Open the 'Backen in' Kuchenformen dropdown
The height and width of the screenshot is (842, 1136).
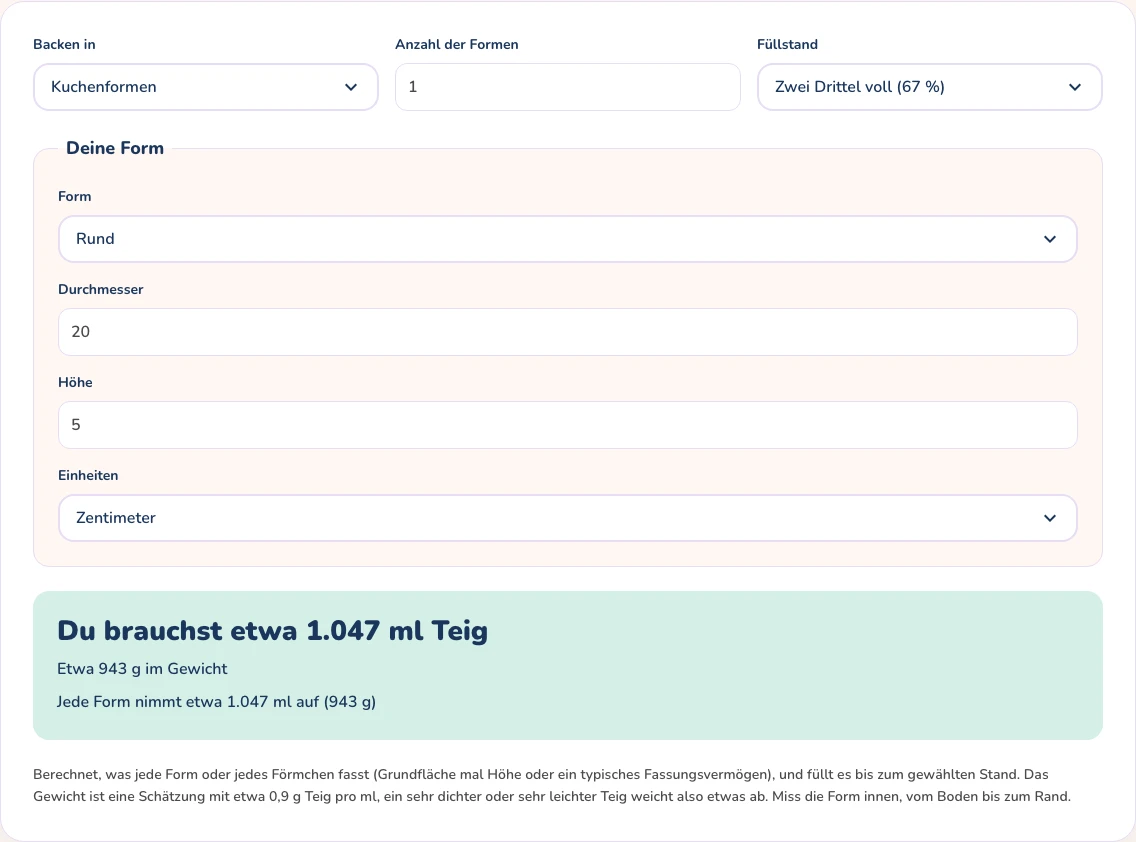(206, 87)
